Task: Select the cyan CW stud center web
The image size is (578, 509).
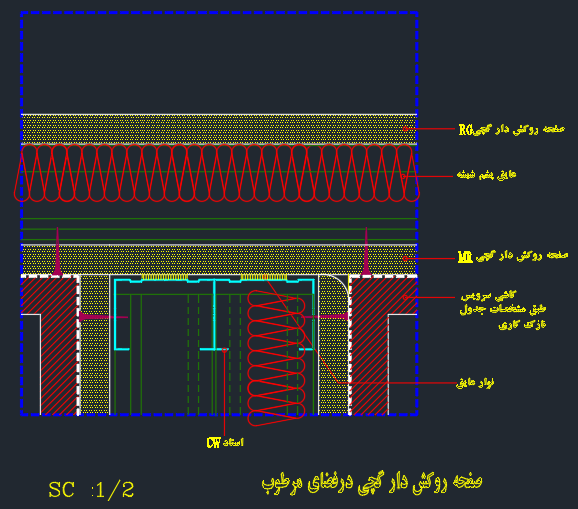Action: 214,315
